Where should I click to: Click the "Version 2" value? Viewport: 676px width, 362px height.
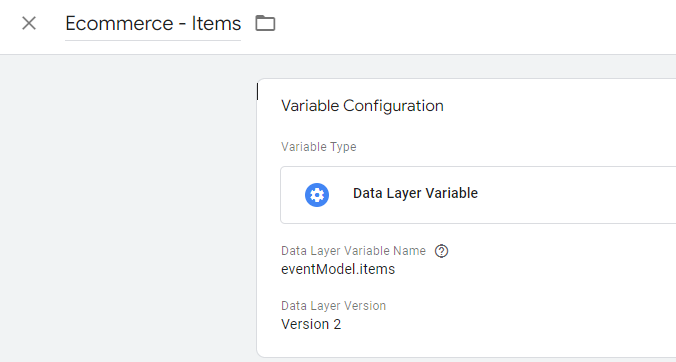[x=311, y=324]
